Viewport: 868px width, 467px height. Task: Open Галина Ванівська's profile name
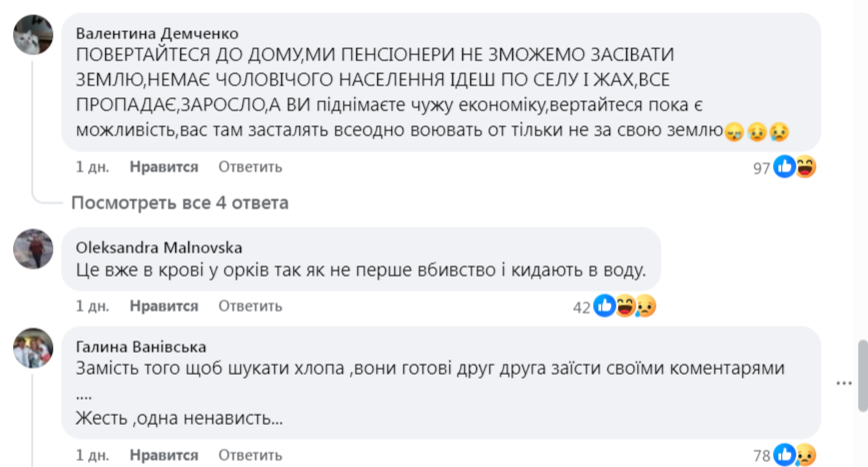click(x=141, y=347)
